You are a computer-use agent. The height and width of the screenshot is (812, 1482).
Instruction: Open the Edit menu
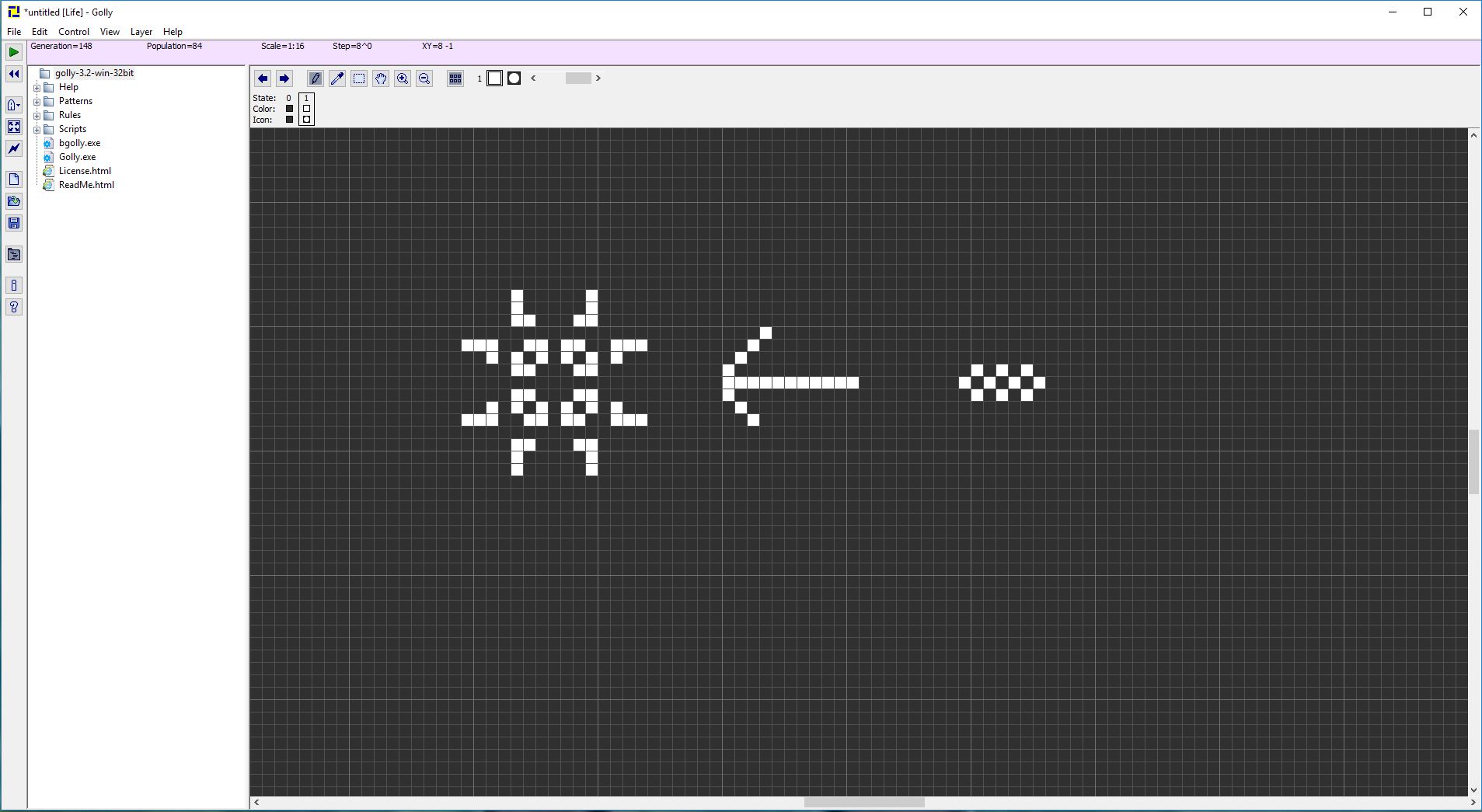40,32
